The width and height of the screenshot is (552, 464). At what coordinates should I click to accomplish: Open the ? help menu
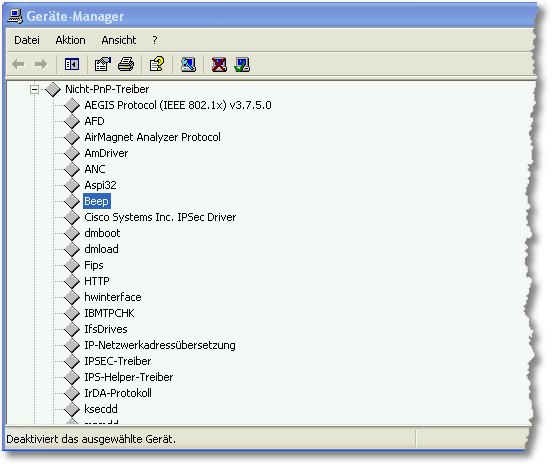(155, 40)
